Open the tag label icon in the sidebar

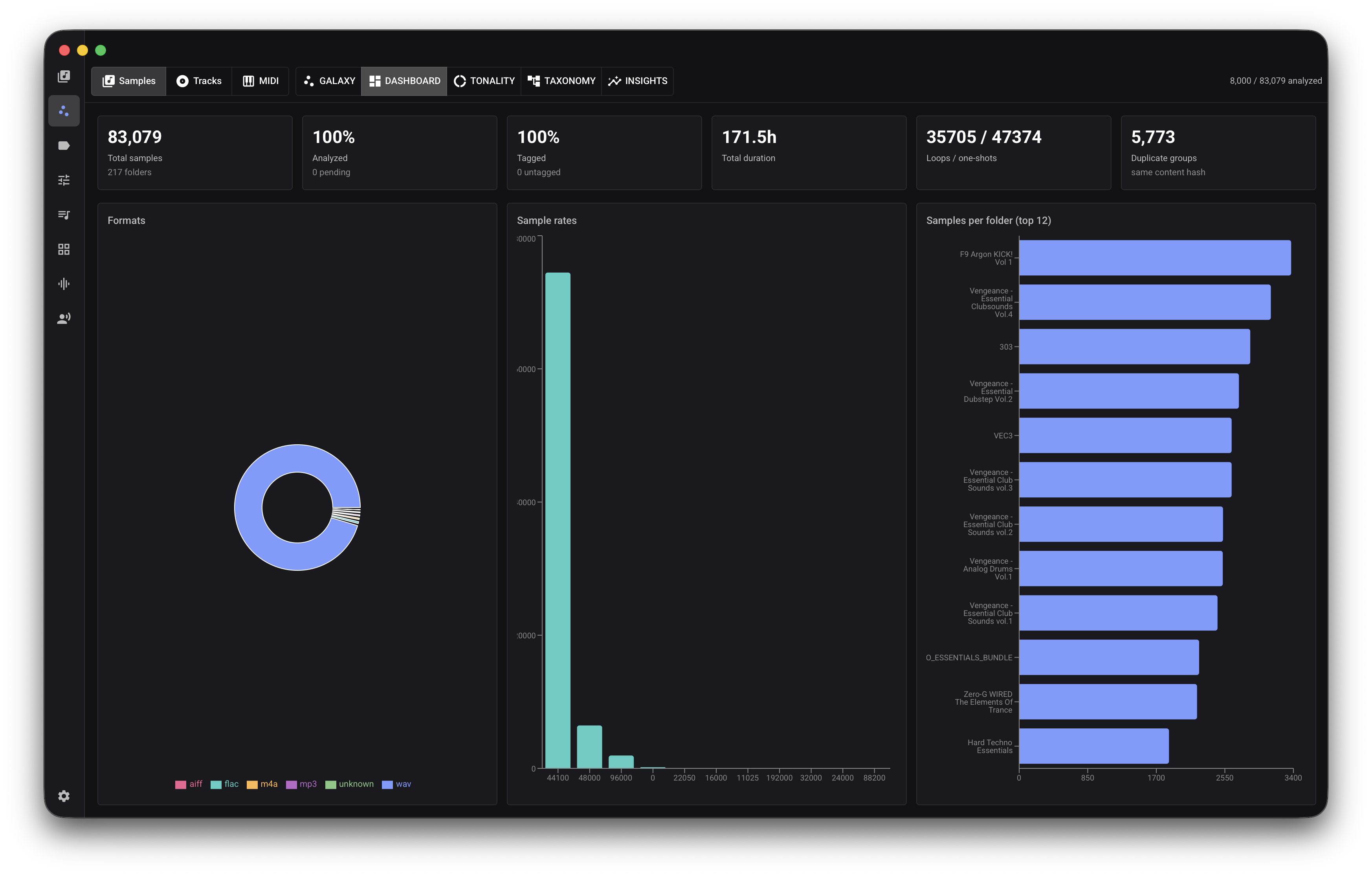coord(64,146)
